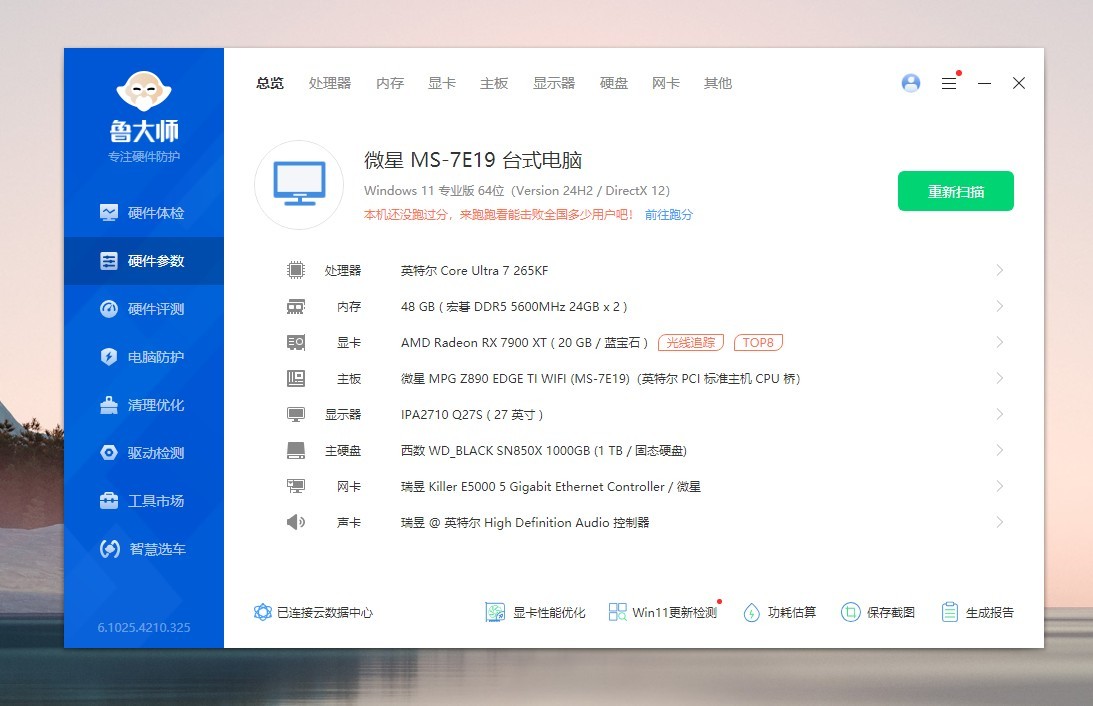Click the desktop computer monitor icon

[x=299, y=185]
